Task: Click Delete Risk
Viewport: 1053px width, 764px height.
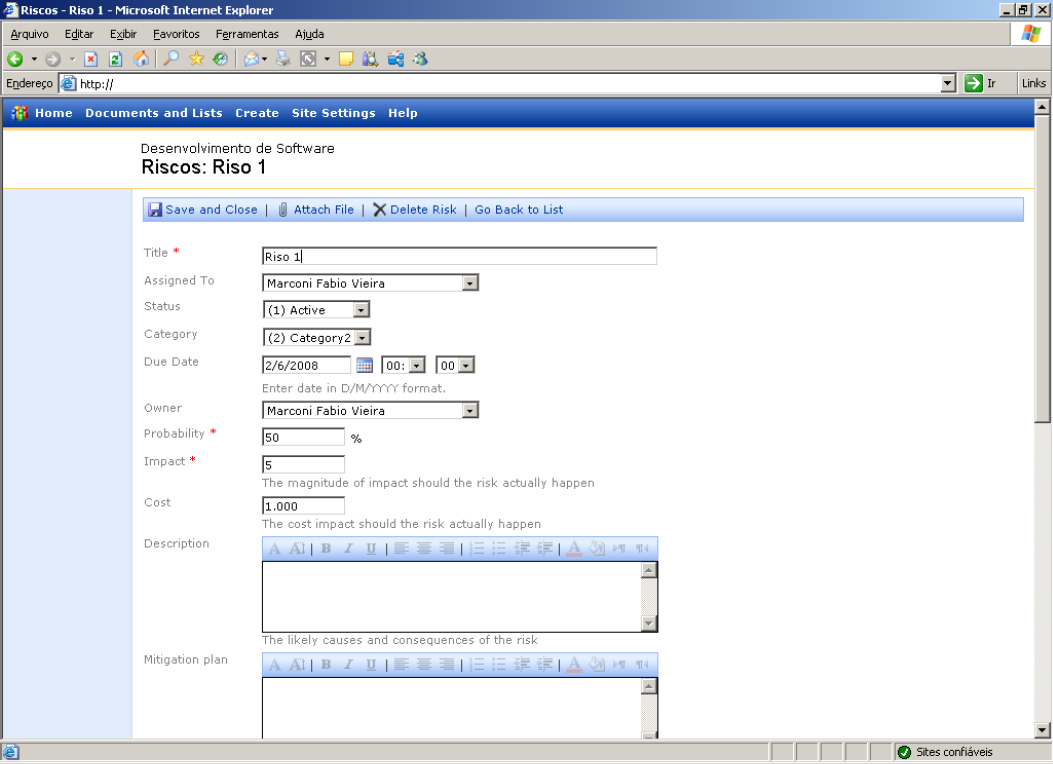Action: (x=415, y=209)
